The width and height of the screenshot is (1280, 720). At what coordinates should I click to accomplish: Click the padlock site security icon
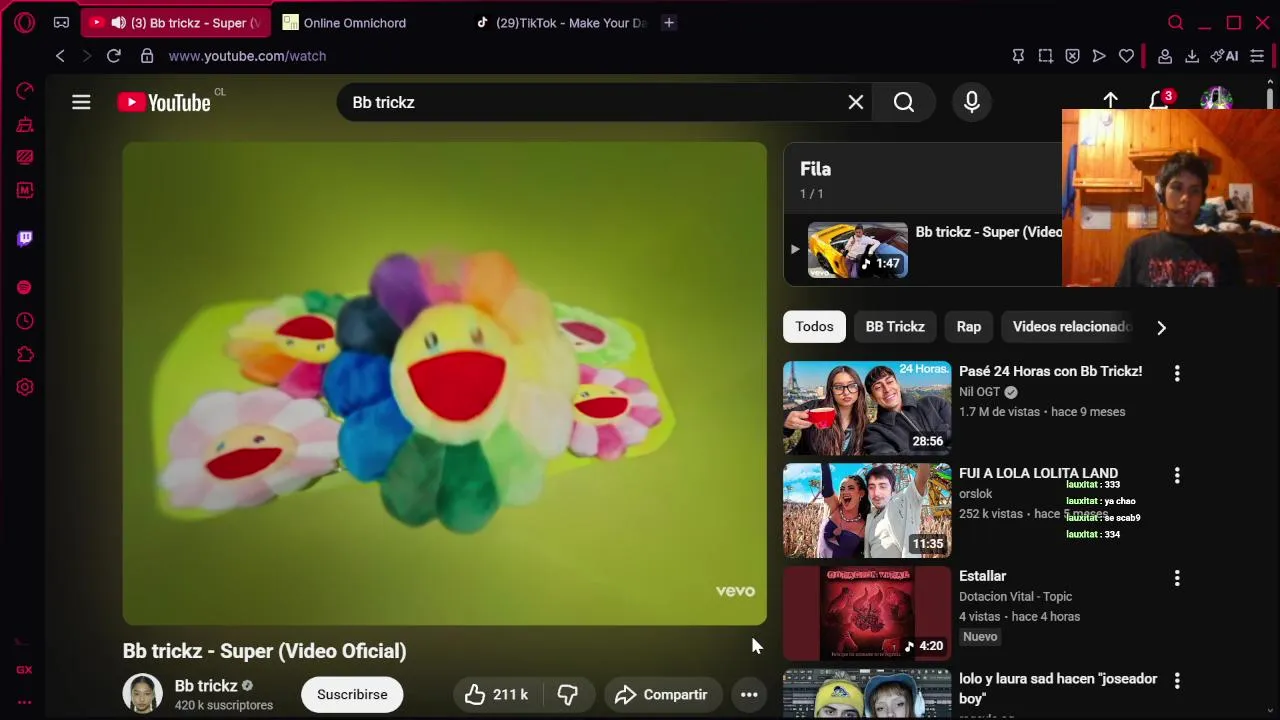(x=147, y=56)
